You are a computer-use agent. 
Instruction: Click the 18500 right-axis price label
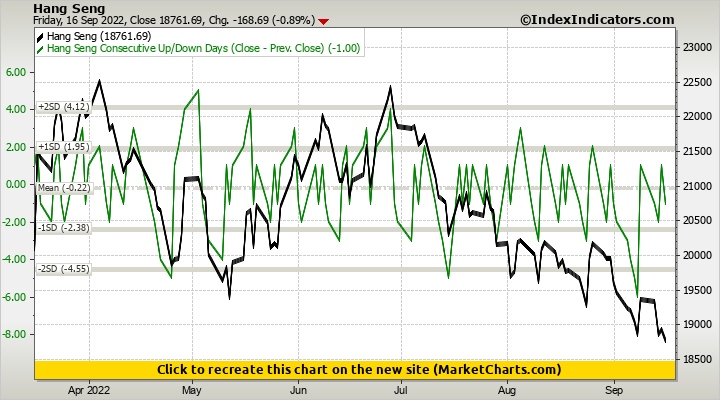[696, 359]
